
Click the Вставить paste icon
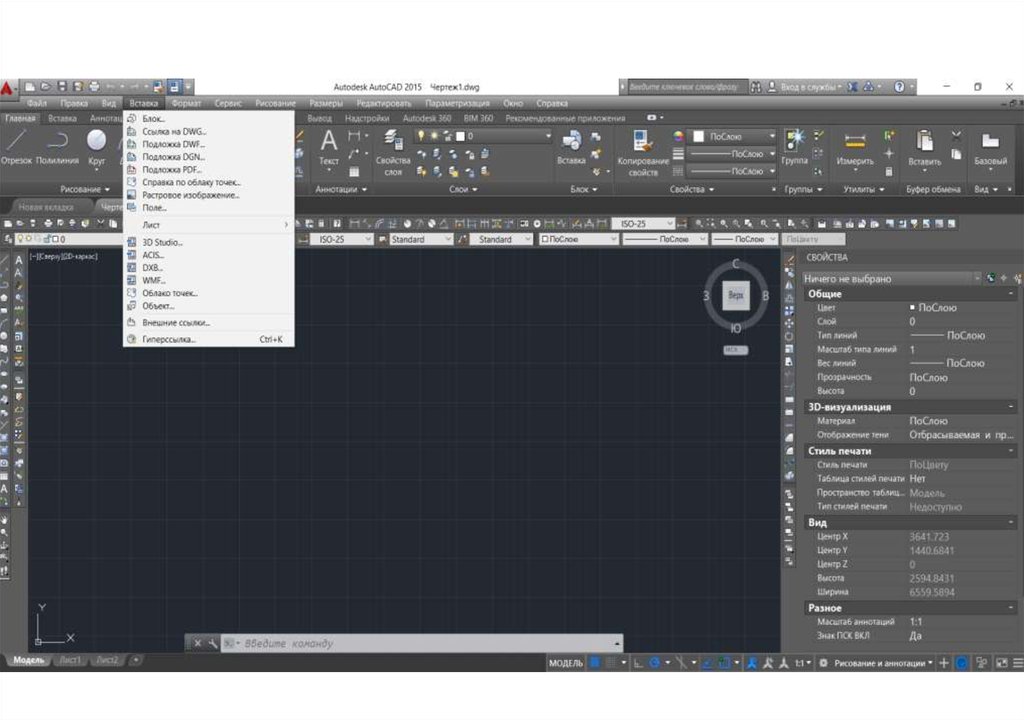(x=924, y=147)
